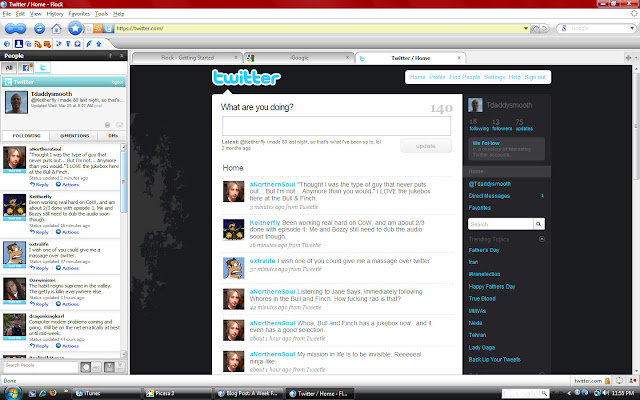Toggle the expanded people view button
Screen dimensions: 640x400
109,367
